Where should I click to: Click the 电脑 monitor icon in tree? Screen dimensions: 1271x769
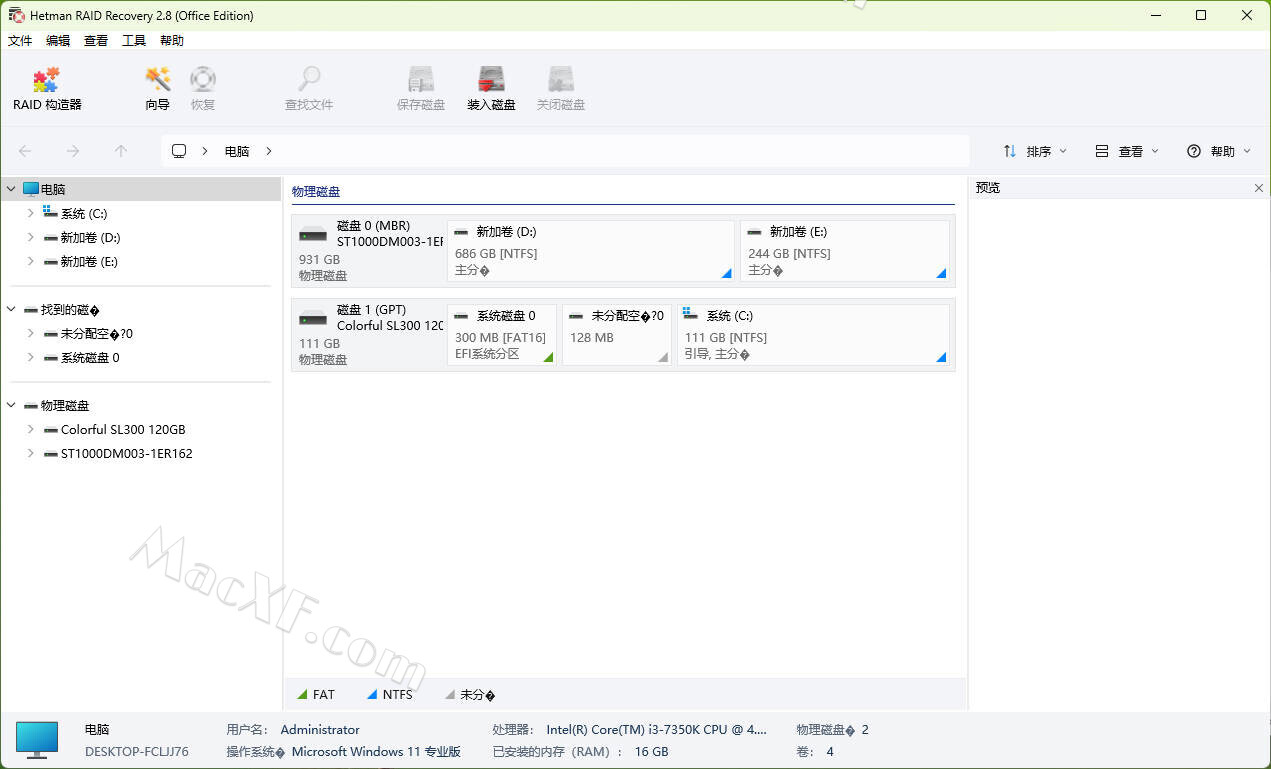click(31, 189)
